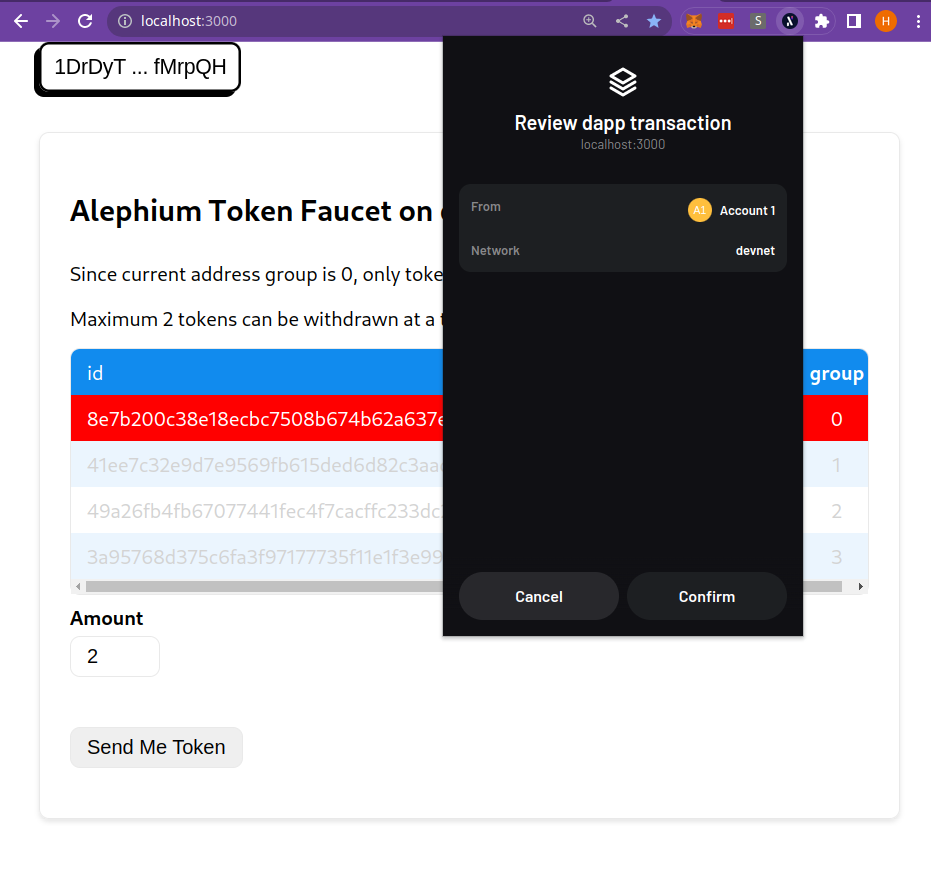View site information icon in address bar
Screen dimensions: 931x873
[x=125, y=21]
